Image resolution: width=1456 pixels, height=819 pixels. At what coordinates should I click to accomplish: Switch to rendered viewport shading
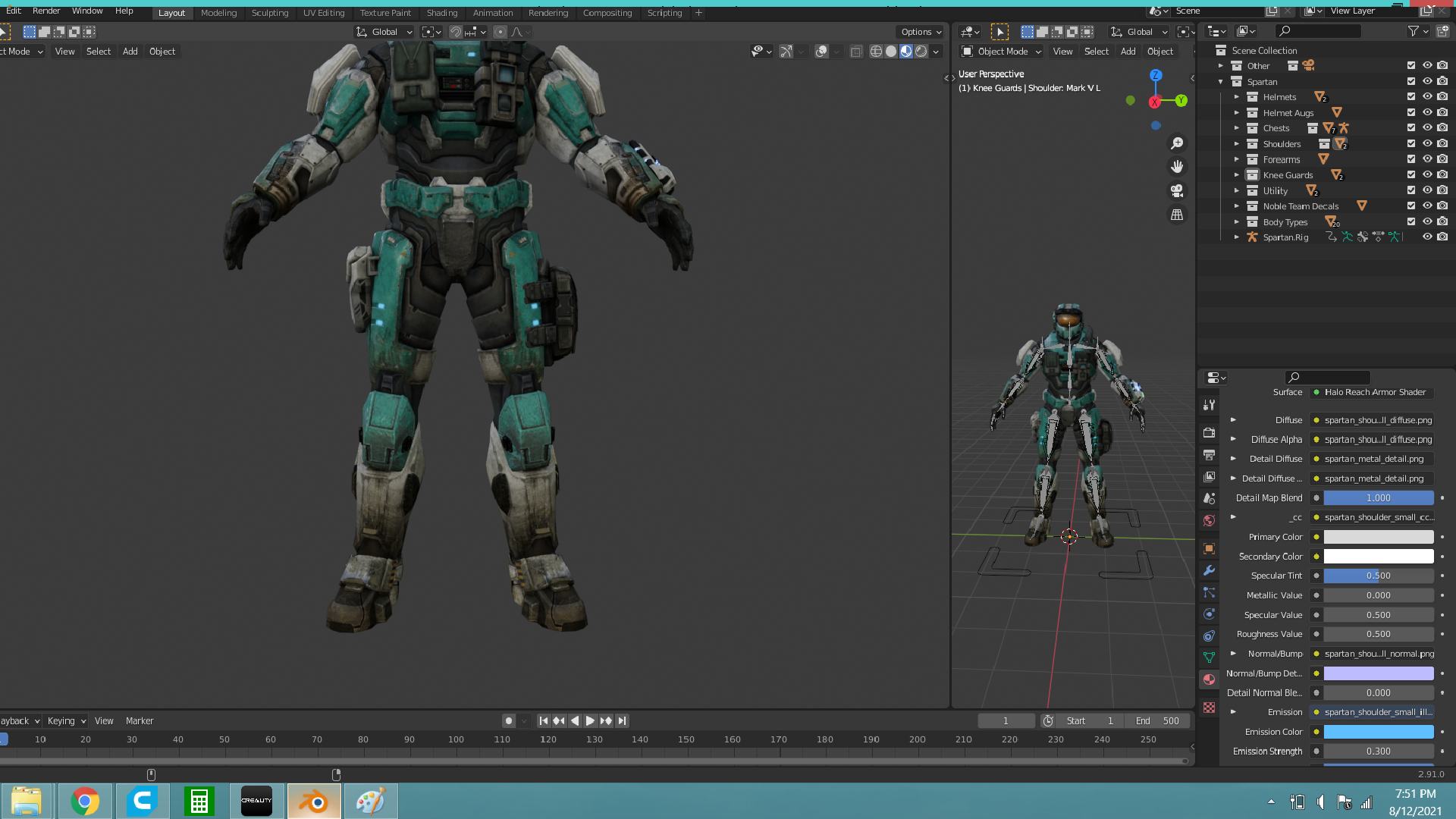coord(921,52)
